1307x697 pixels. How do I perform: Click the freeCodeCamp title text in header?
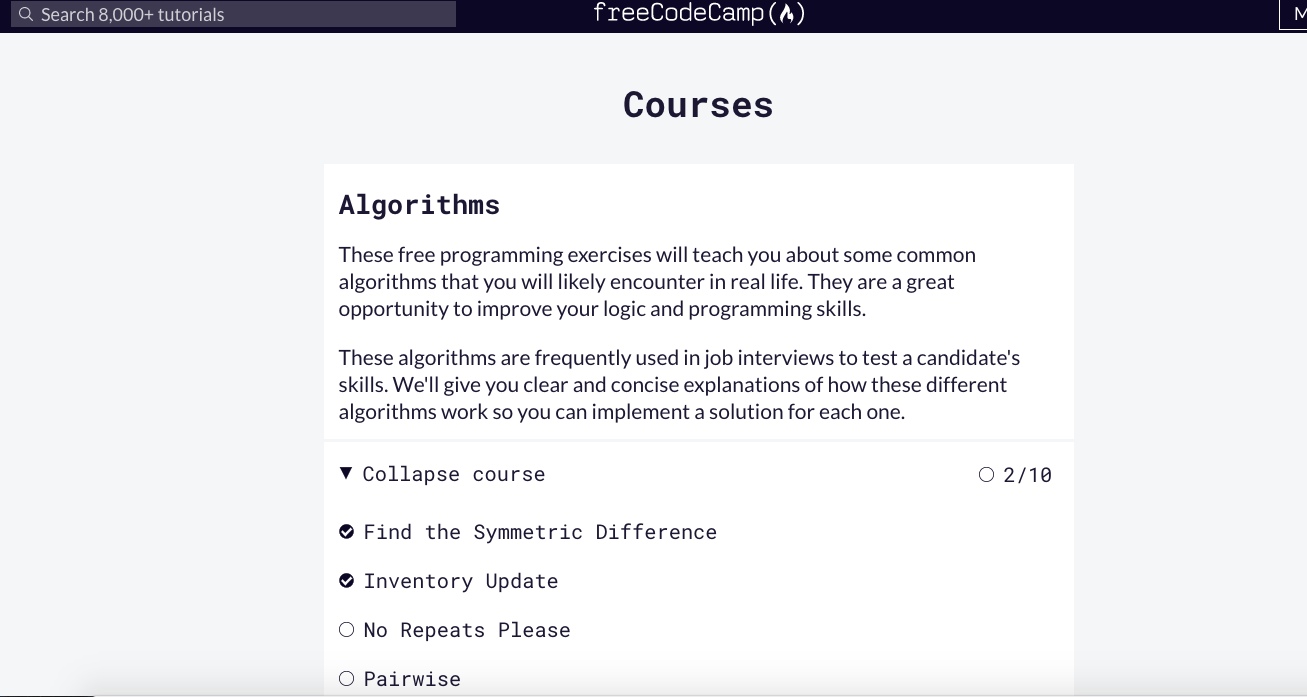pyautogui.click(x=699, y=13)
